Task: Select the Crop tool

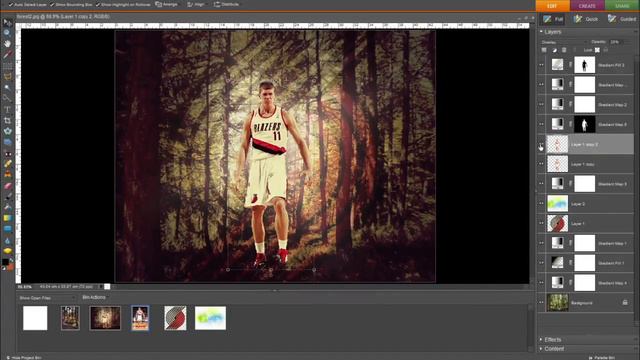Action: point(7,120)
